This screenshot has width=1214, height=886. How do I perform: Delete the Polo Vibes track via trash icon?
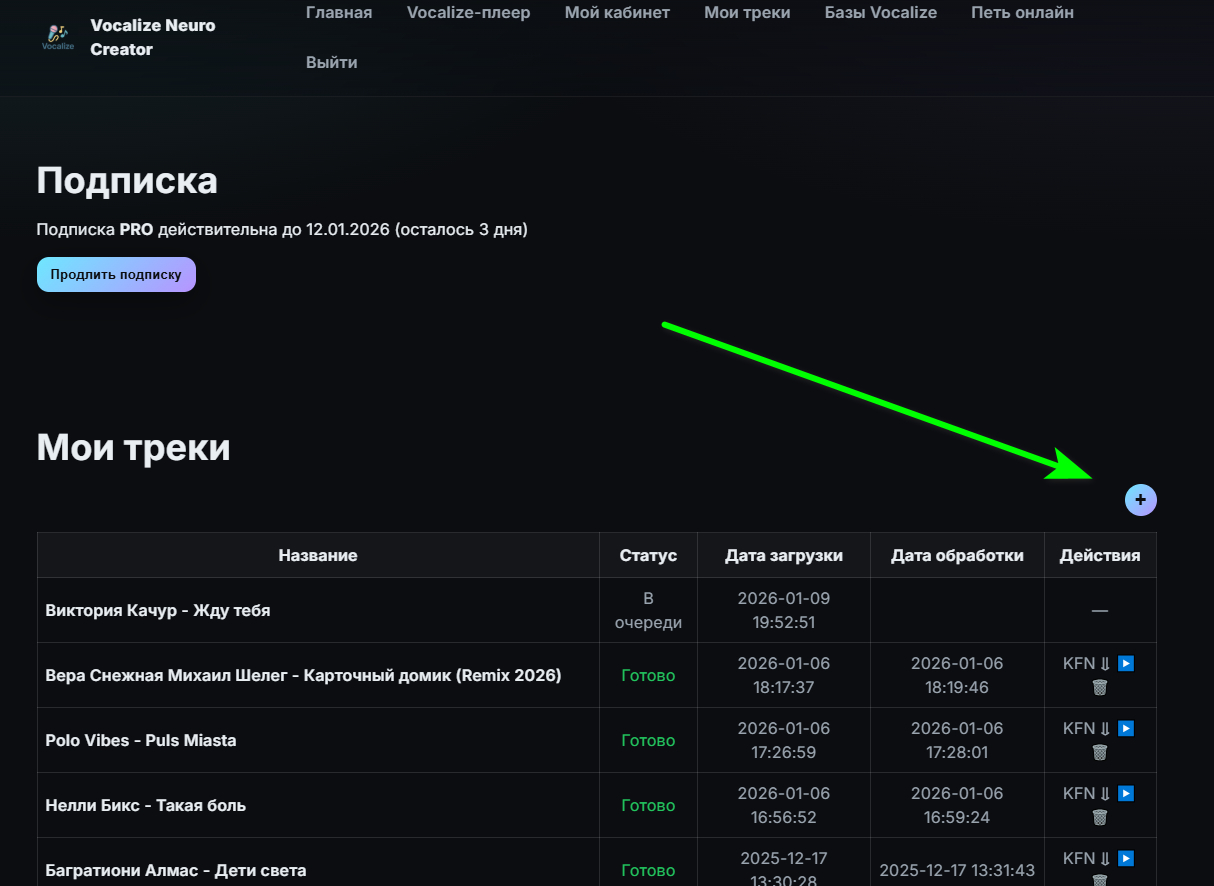[x=1099, y=752]
